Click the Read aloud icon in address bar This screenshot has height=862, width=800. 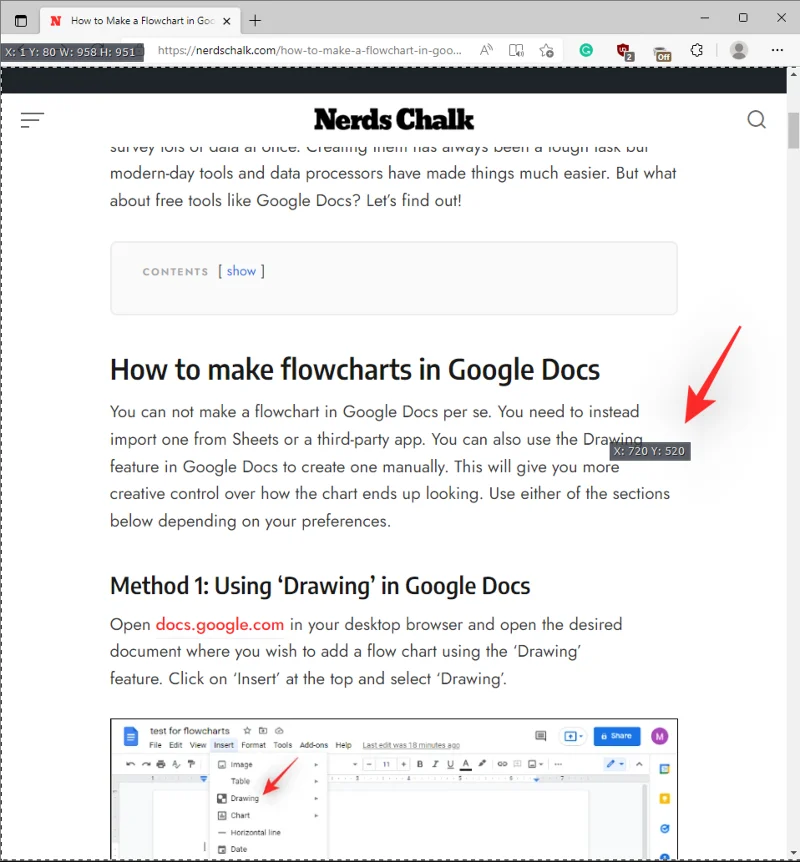486,50
